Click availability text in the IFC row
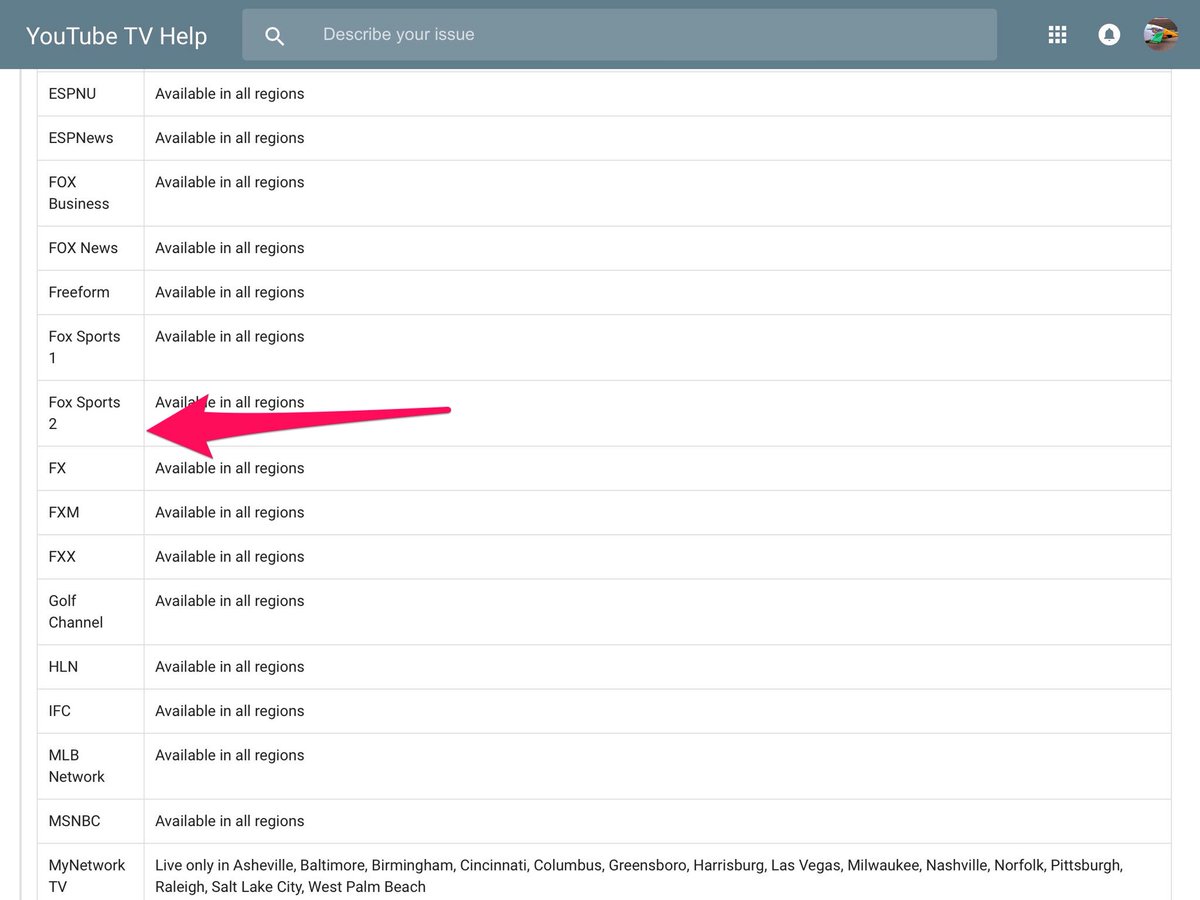 (x=230, y=710)
